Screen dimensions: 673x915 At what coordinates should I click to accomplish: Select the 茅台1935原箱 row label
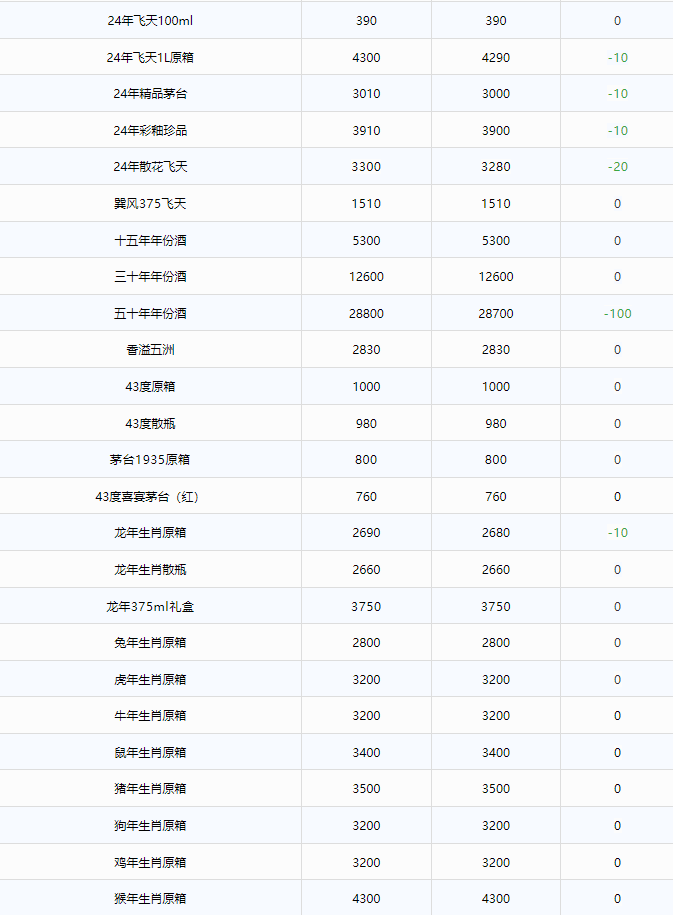[x=150, y=460]
